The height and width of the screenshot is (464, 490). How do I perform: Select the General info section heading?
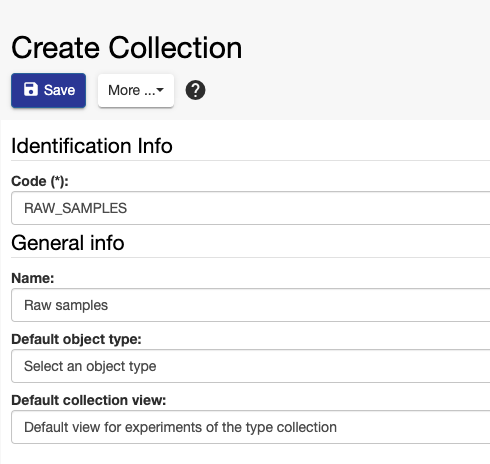[68, 243]
